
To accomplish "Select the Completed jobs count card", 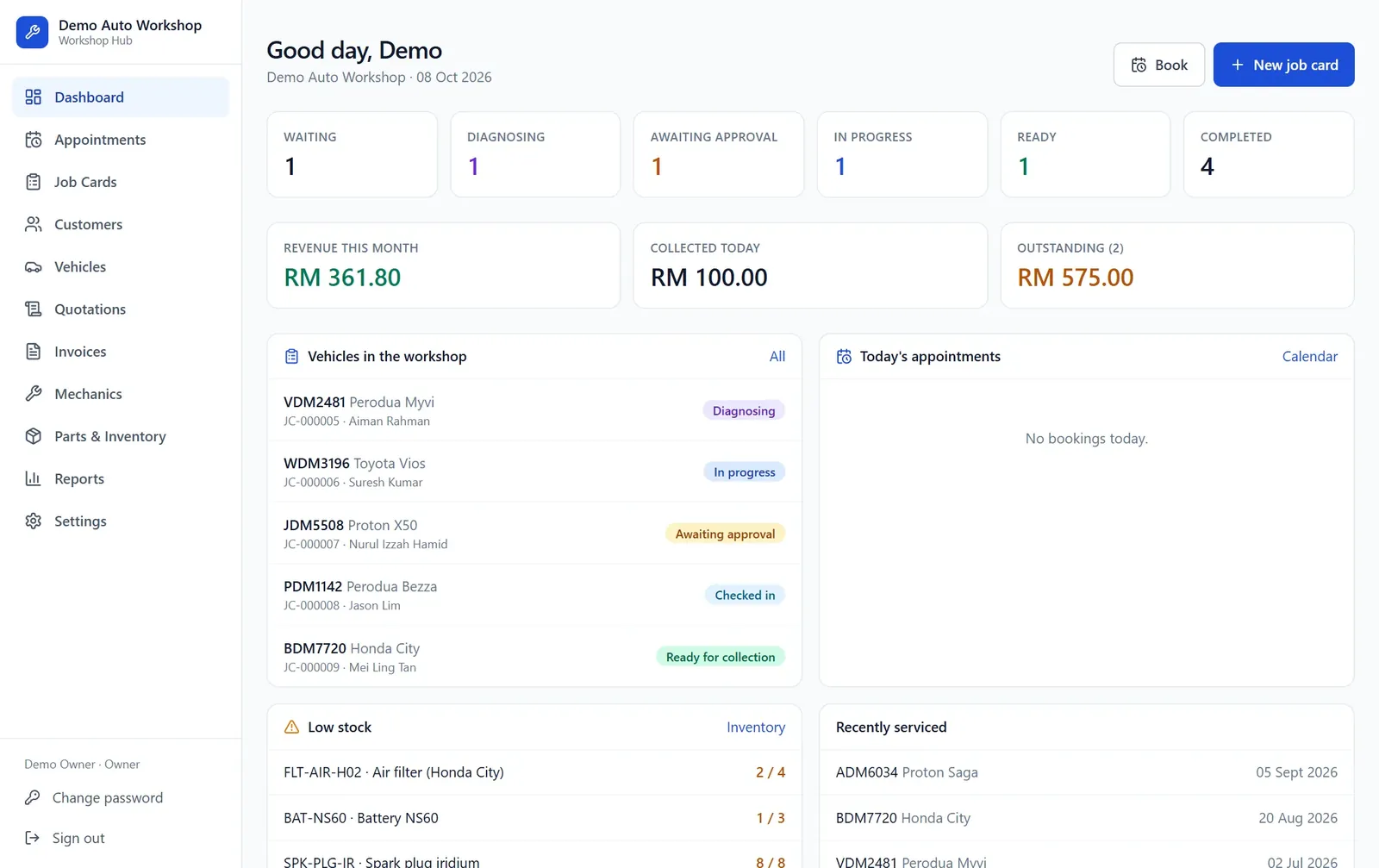I will click(1269, 154).
